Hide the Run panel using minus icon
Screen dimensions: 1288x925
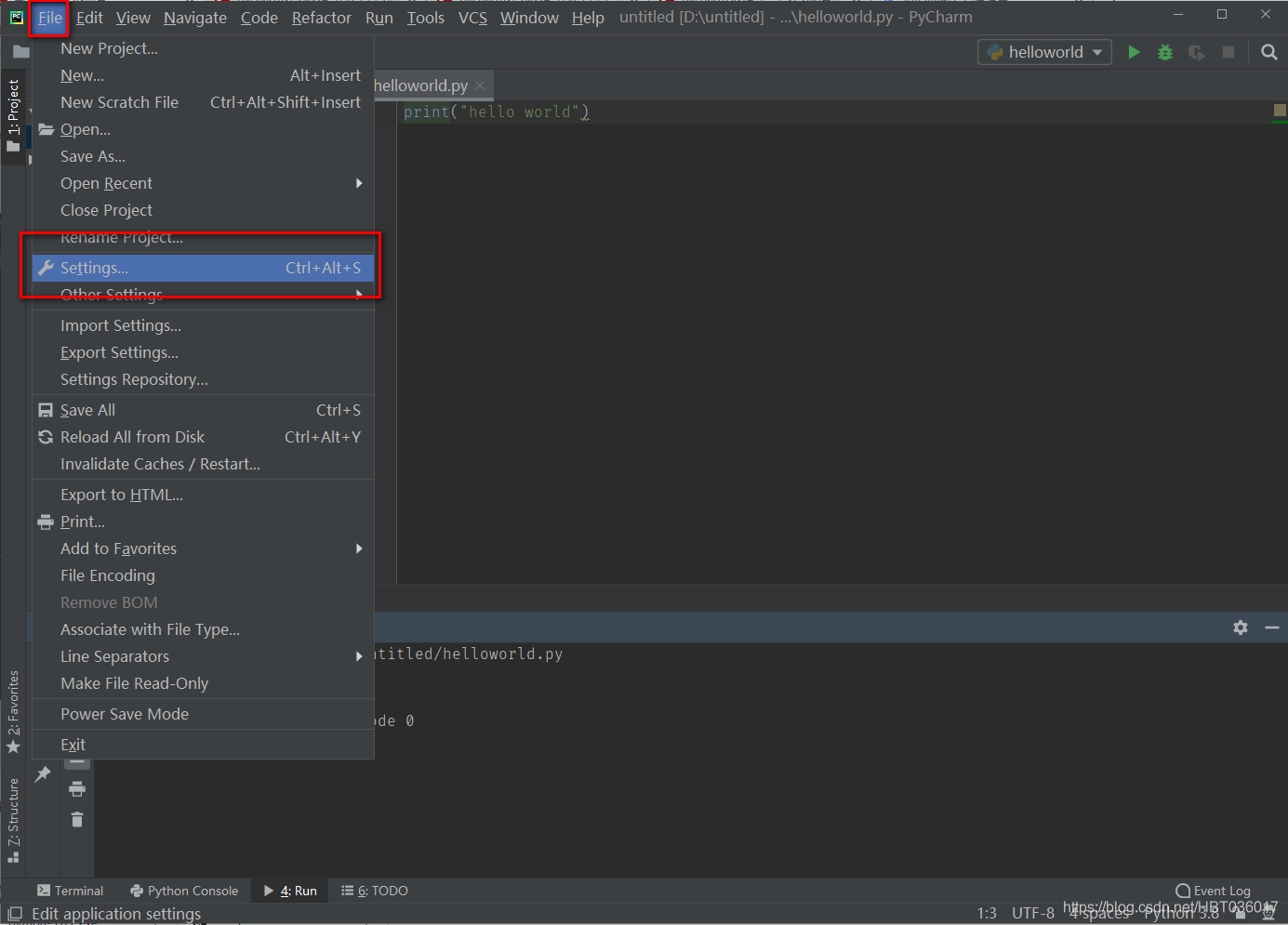pos(1272,628)
